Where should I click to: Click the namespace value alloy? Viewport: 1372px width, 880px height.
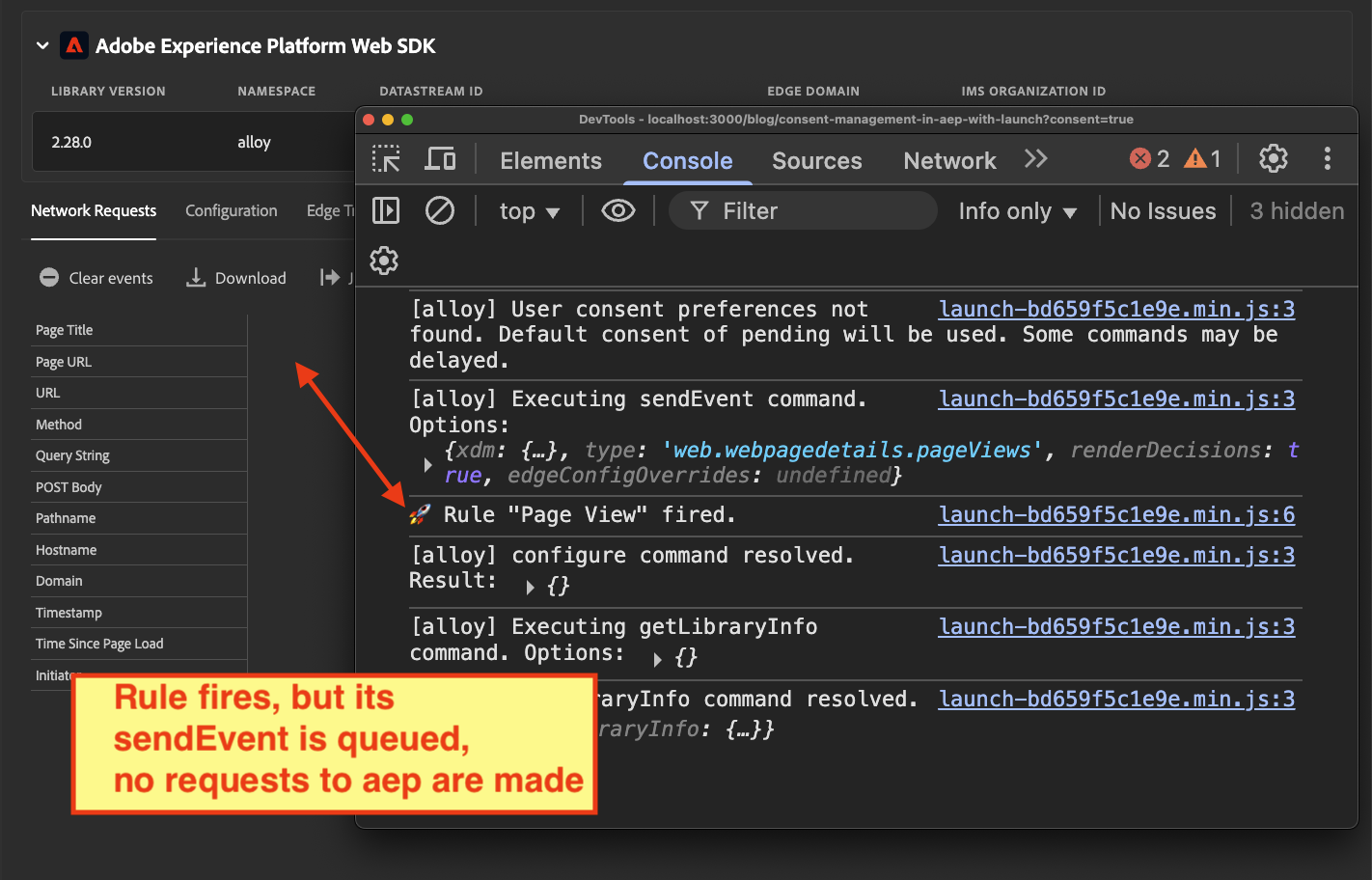[x=254, y=142]
